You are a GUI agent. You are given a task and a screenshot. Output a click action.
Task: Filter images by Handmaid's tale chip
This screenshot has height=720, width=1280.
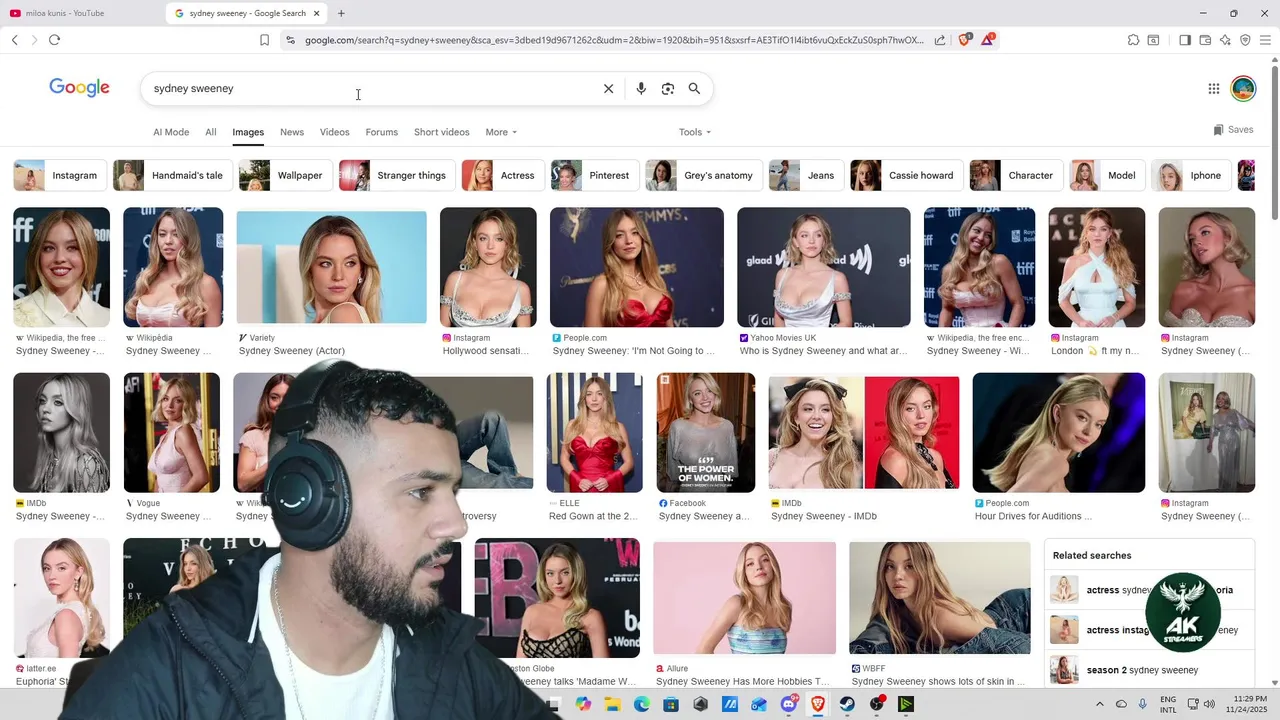point(172,175)
